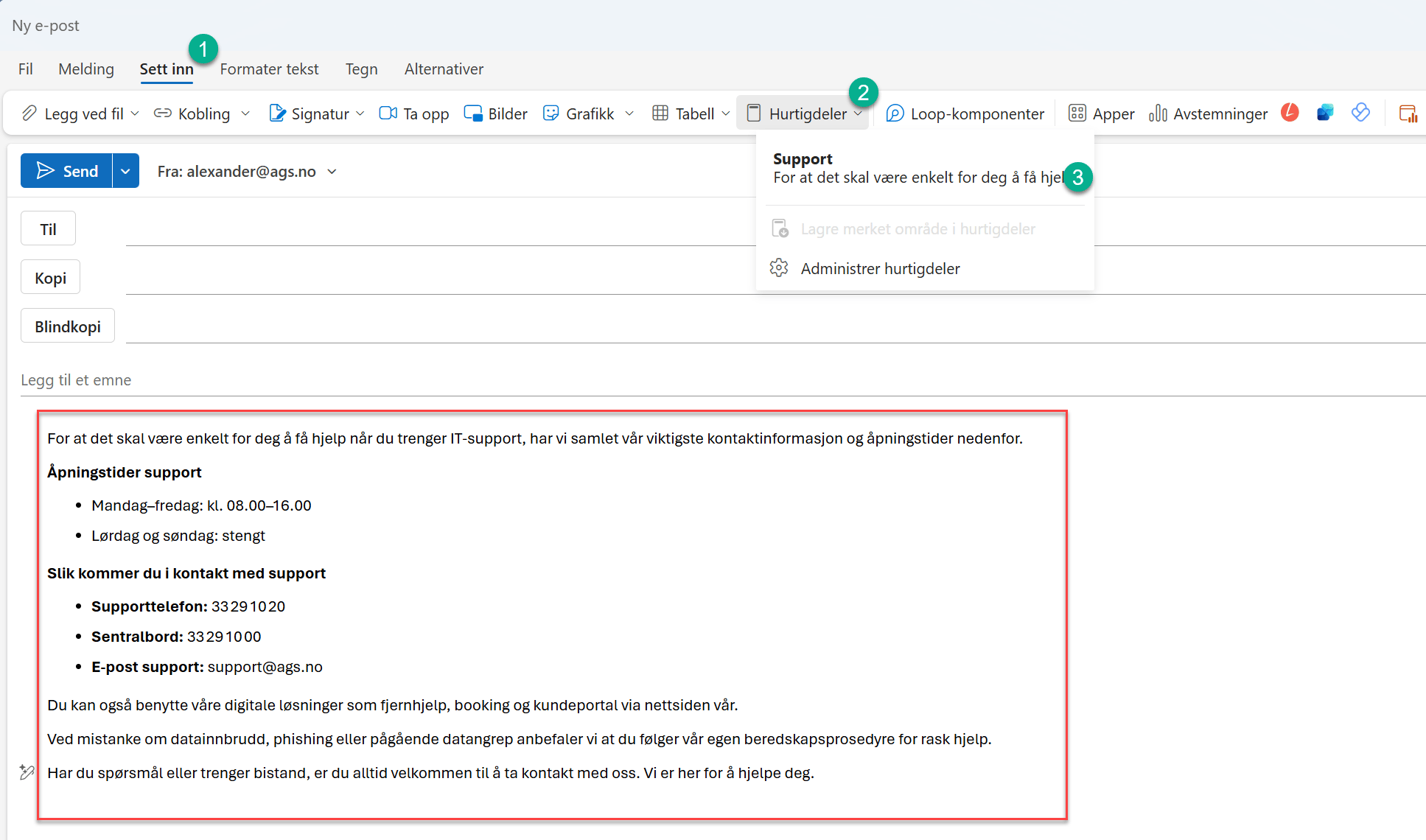Click the Loop-komponenter icon
Viewport: 1426px width, 840px height.
[895, 113]
